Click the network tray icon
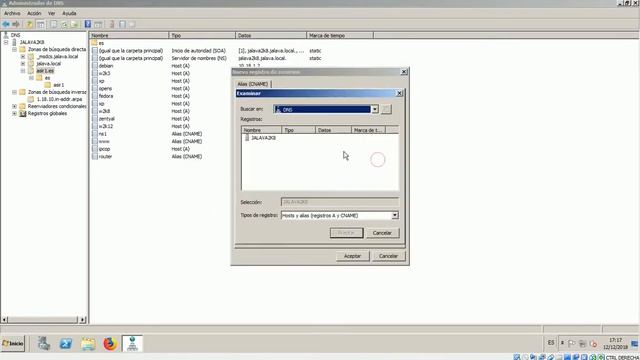Screen dimensions: 640x360 pos(582,344)
